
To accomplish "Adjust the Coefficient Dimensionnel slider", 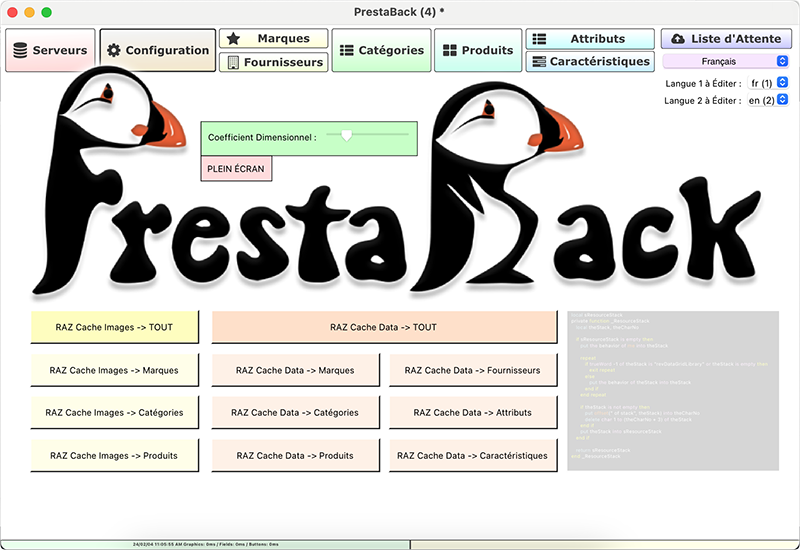I will tap(346, 134).
